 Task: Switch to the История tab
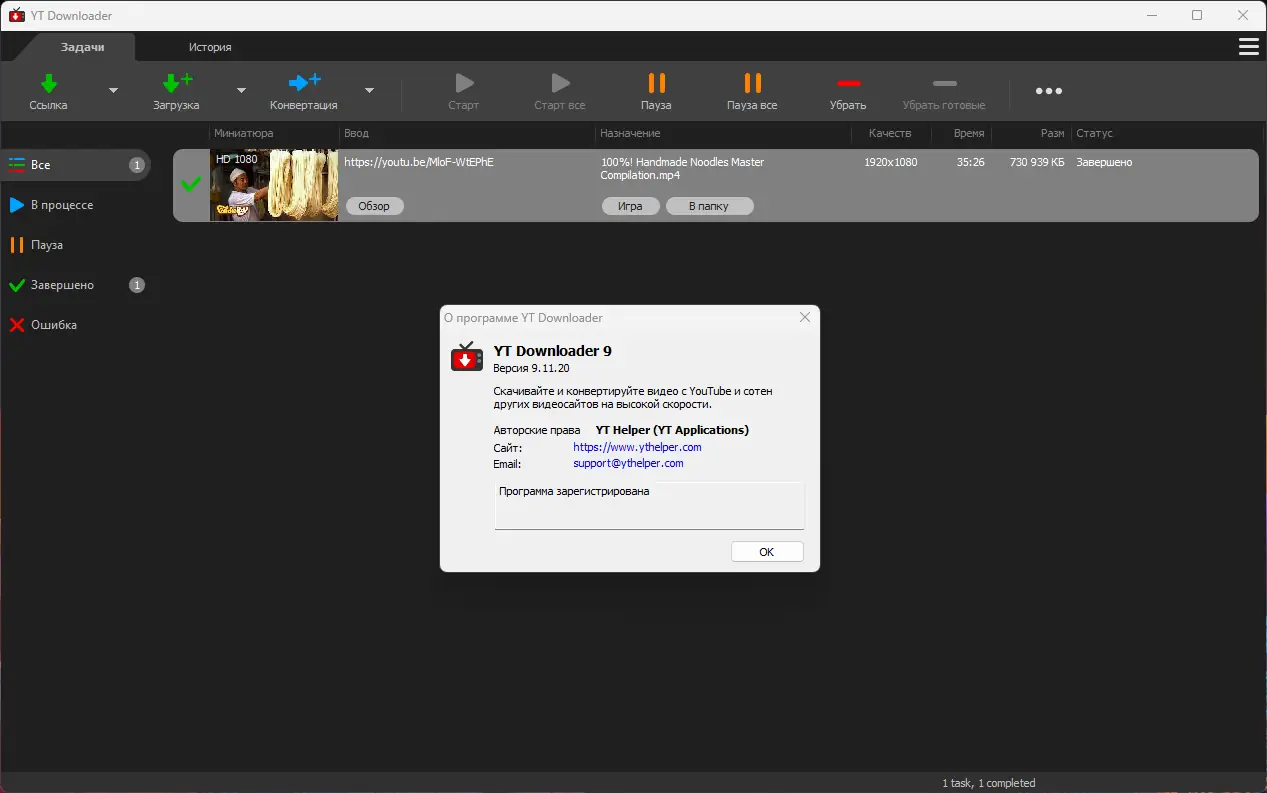[x=210, y=47]
